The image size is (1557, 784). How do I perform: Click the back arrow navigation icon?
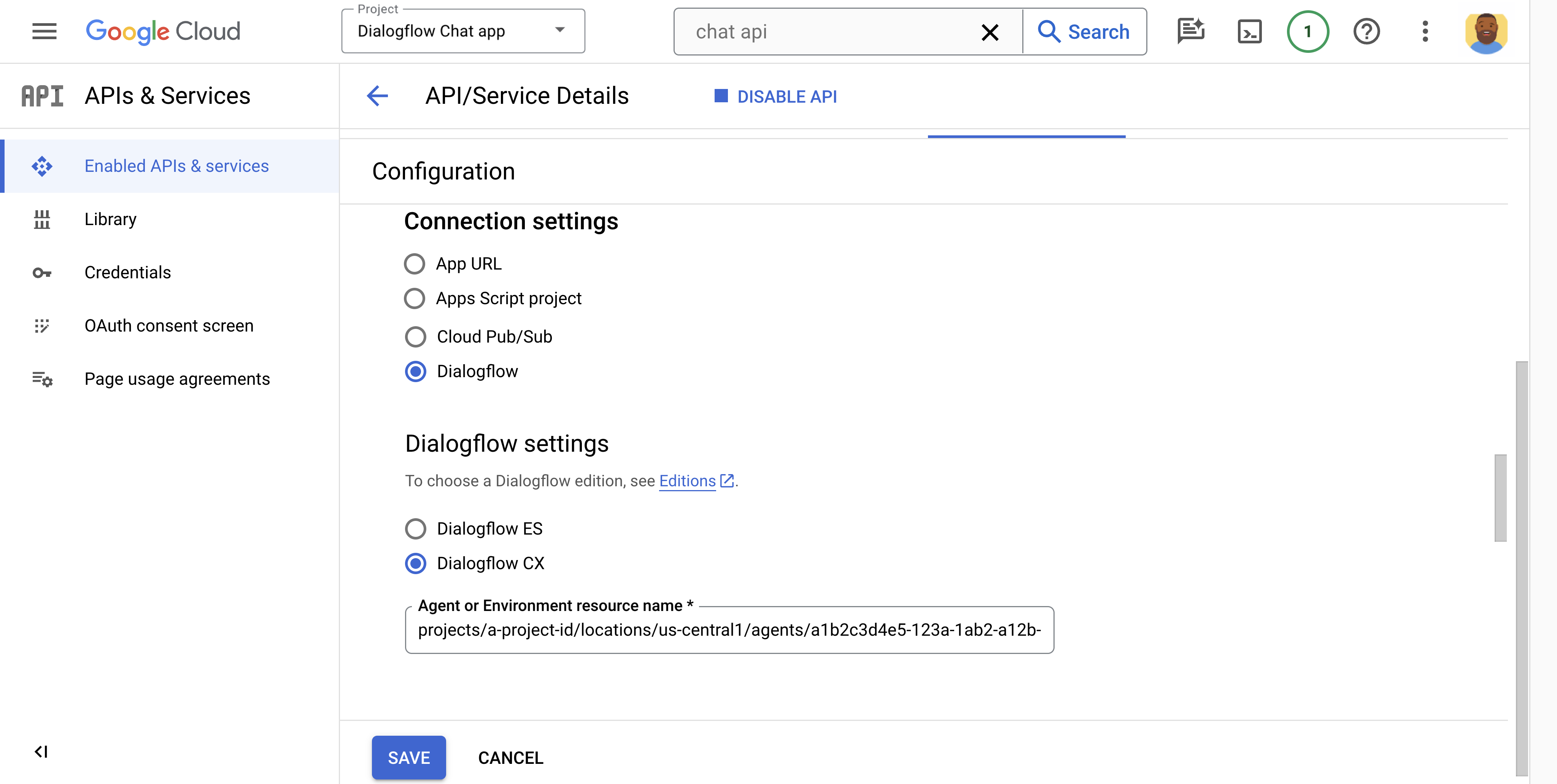pos(378,96)
